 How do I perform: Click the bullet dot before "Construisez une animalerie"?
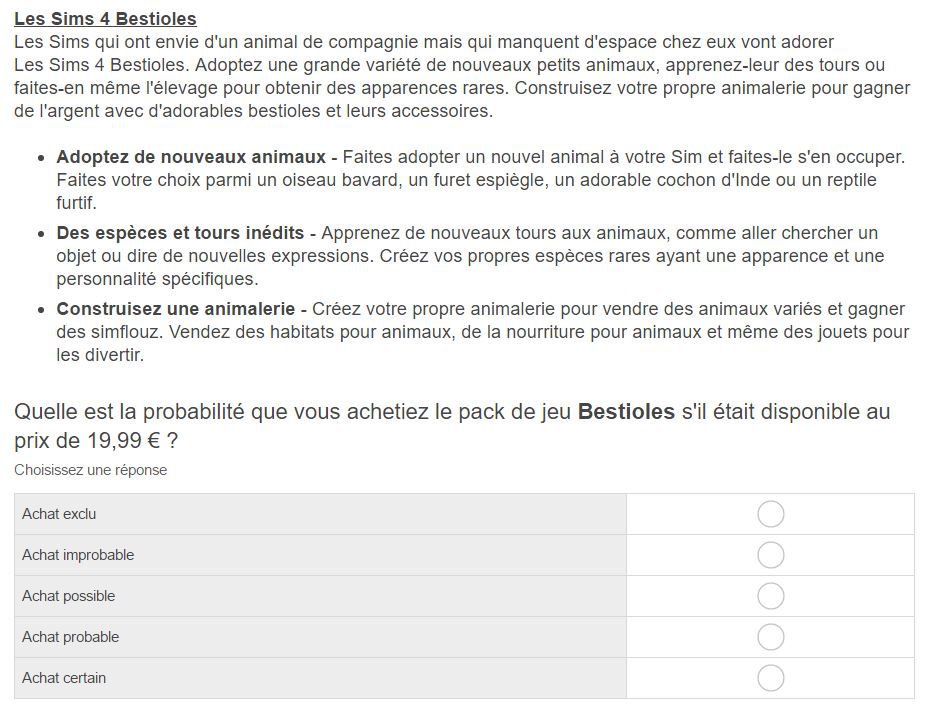pos(41,310)
